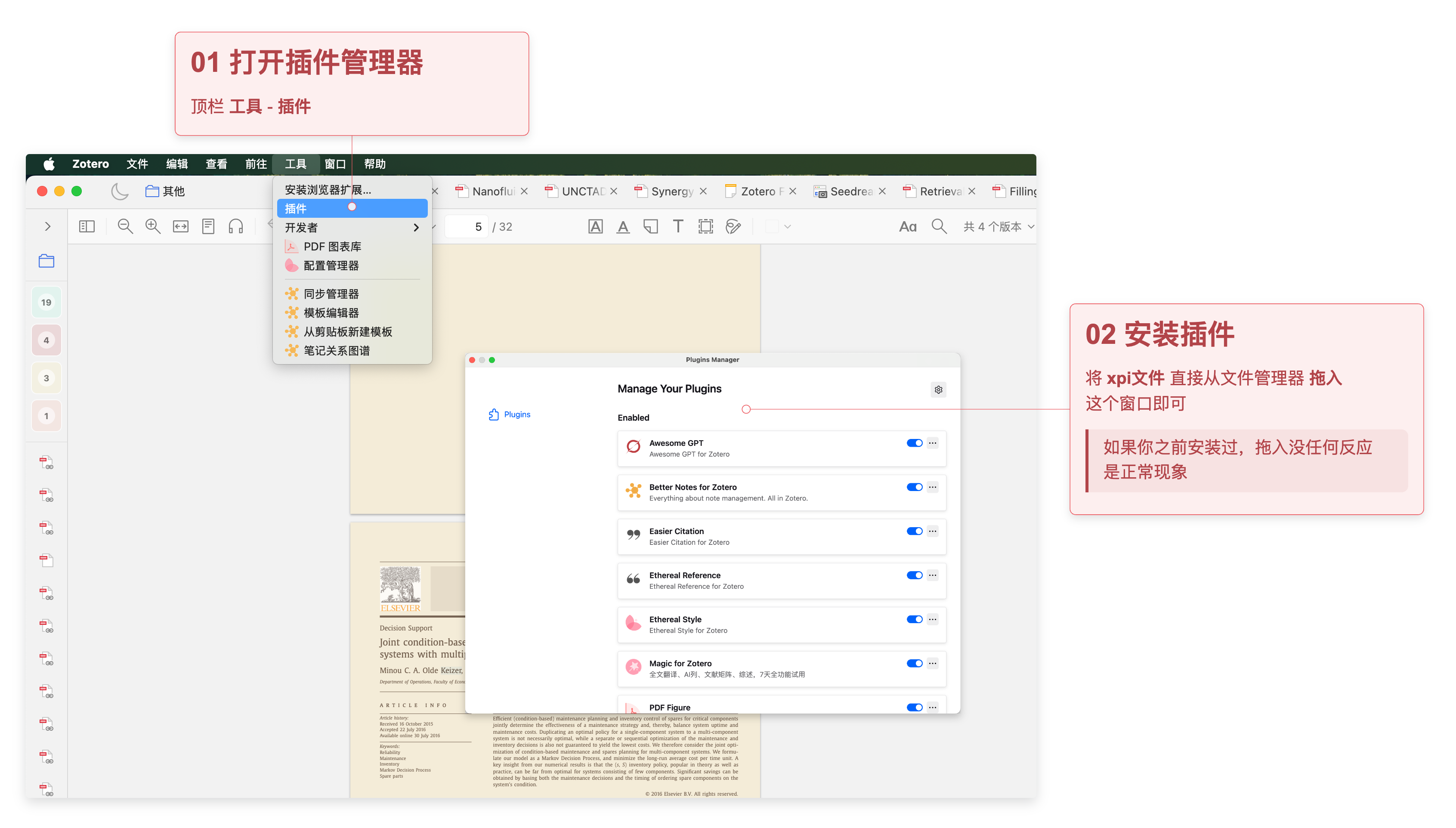Open more options for Better Notes

coord(933,487)
